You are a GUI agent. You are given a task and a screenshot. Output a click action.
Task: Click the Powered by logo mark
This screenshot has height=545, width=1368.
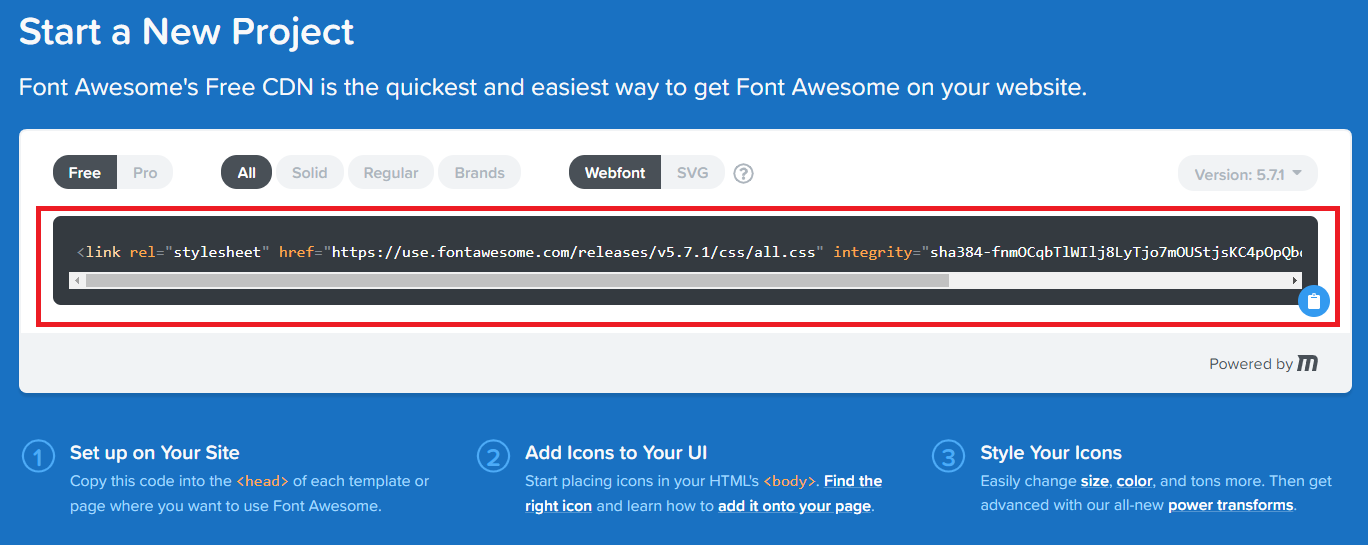[1308, 364]
